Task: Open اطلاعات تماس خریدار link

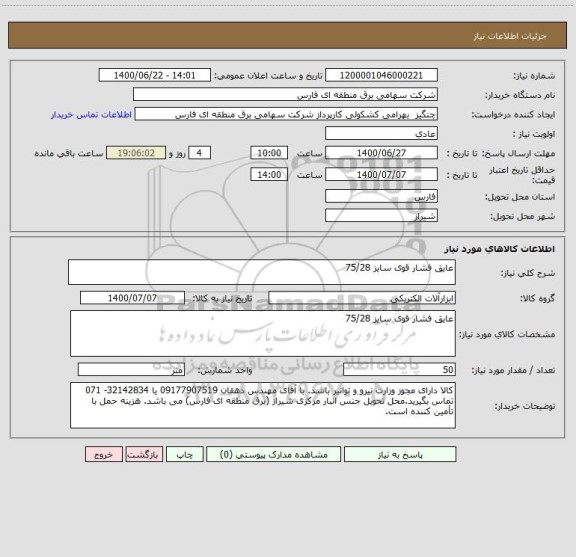Action: click(x=91, y=115)
